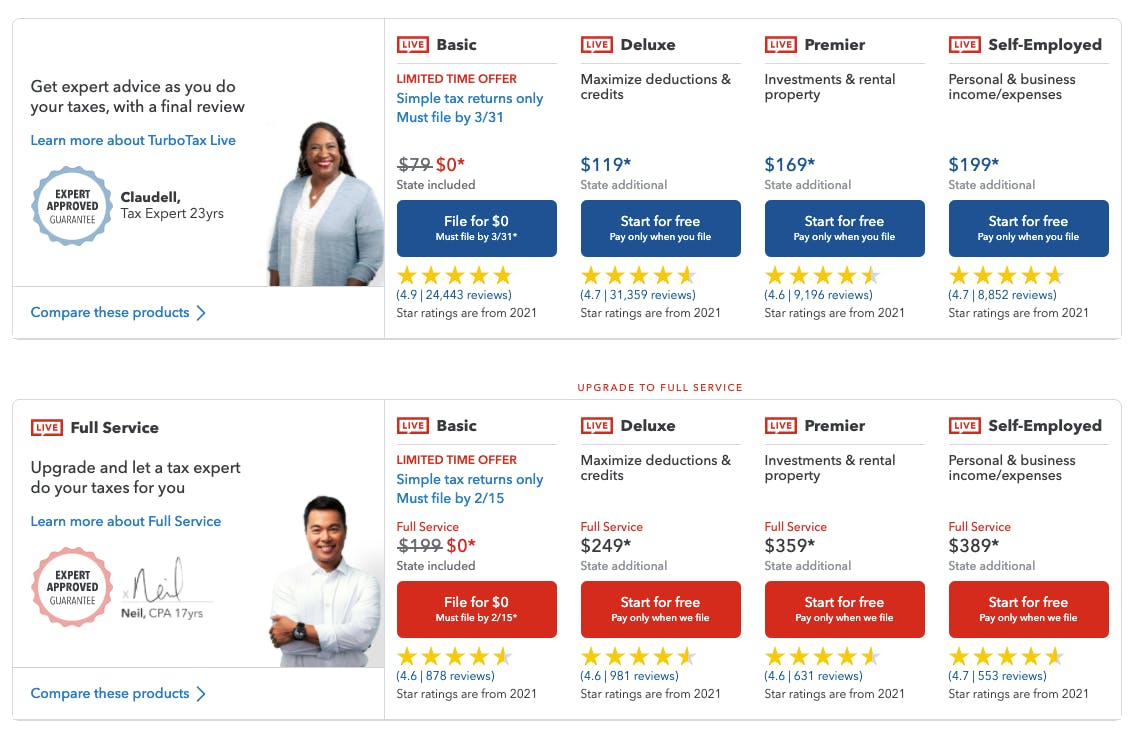Open Learn more about Full Service link
Viewport: 1128px width, 729px height.
126,521
